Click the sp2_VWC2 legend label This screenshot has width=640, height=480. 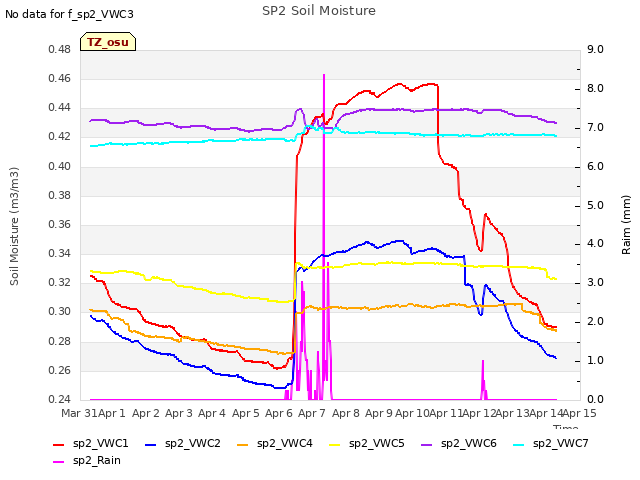click(x=193, y=444)
